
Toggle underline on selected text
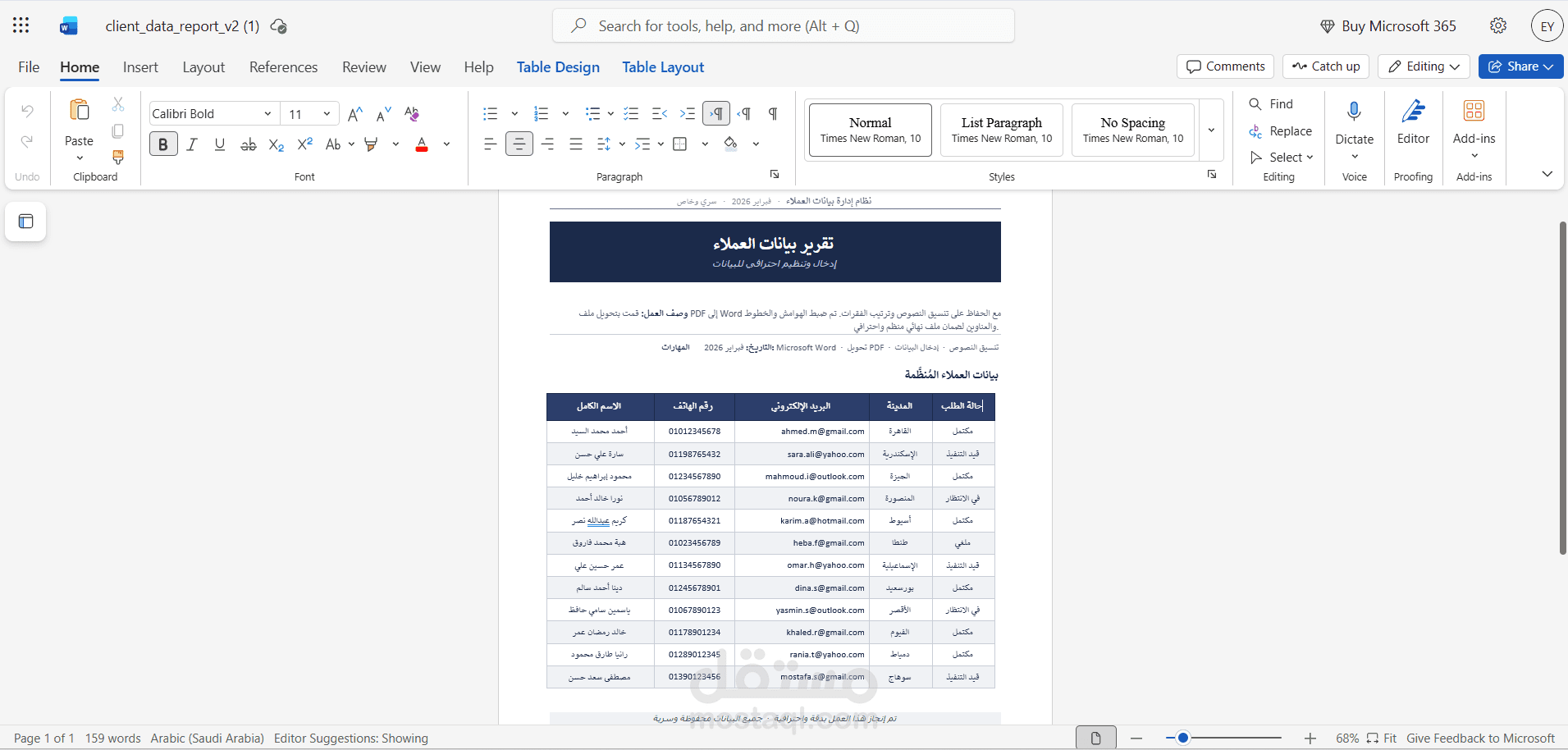coord(219,144)
